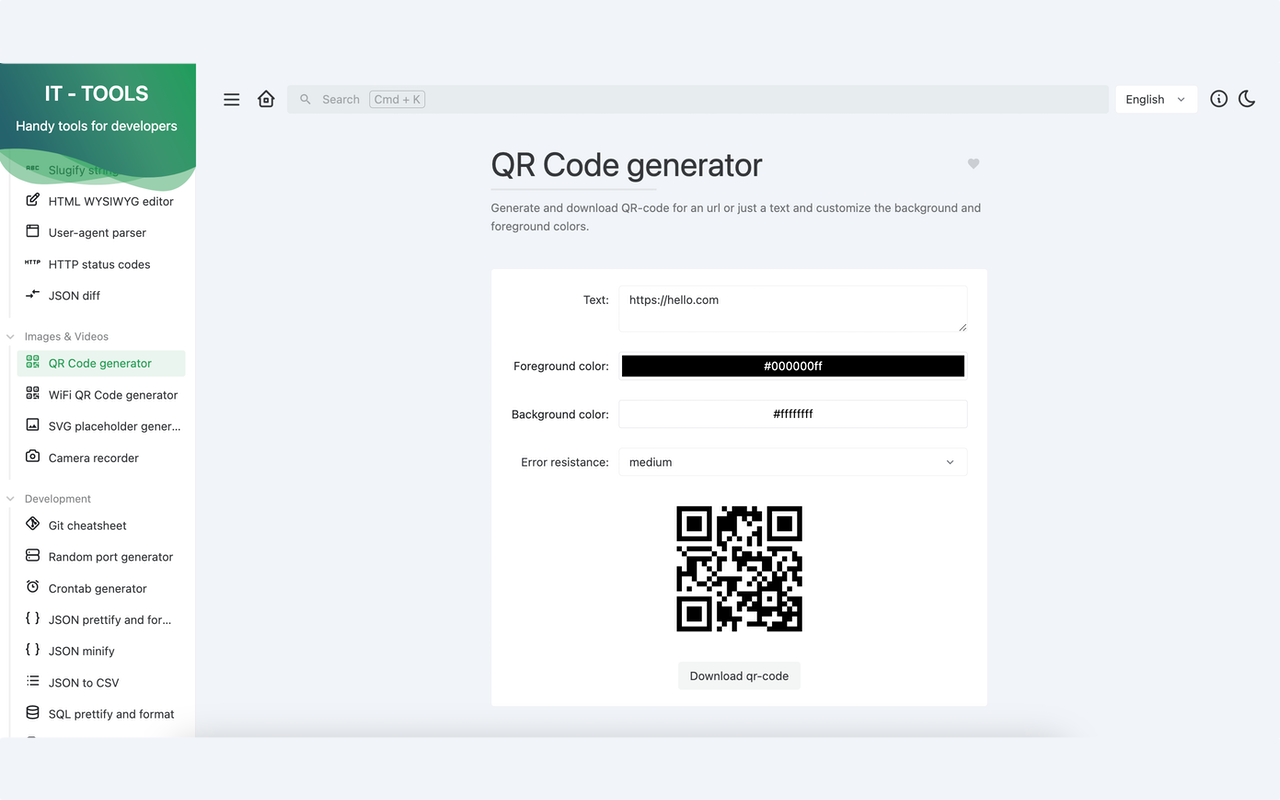Click the JSON prettify and format link
The width and height of the screenshot is (1280, 800).
(x=101, y=619)
